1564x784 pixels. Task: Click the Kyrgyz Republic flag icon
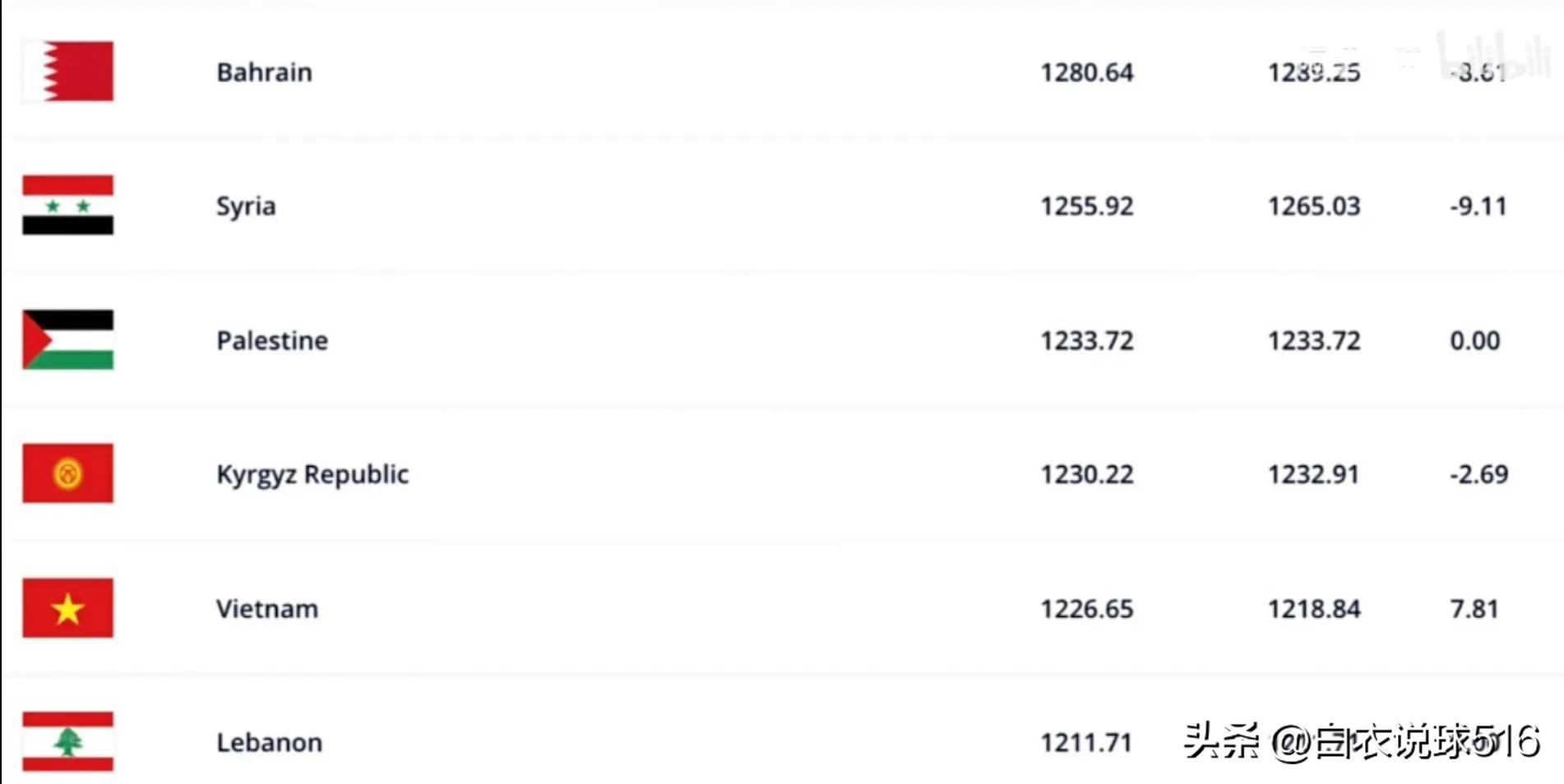68,473
